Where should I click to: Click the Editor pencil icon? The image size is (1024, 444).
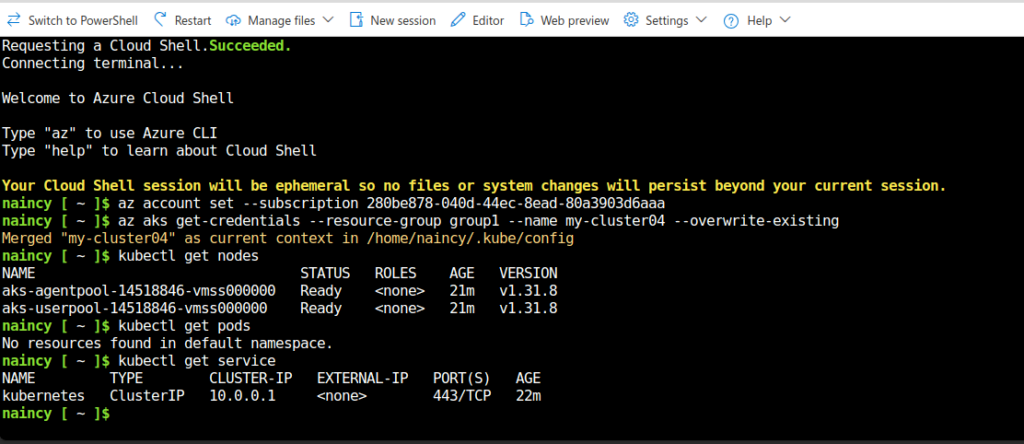pos(457,20)
